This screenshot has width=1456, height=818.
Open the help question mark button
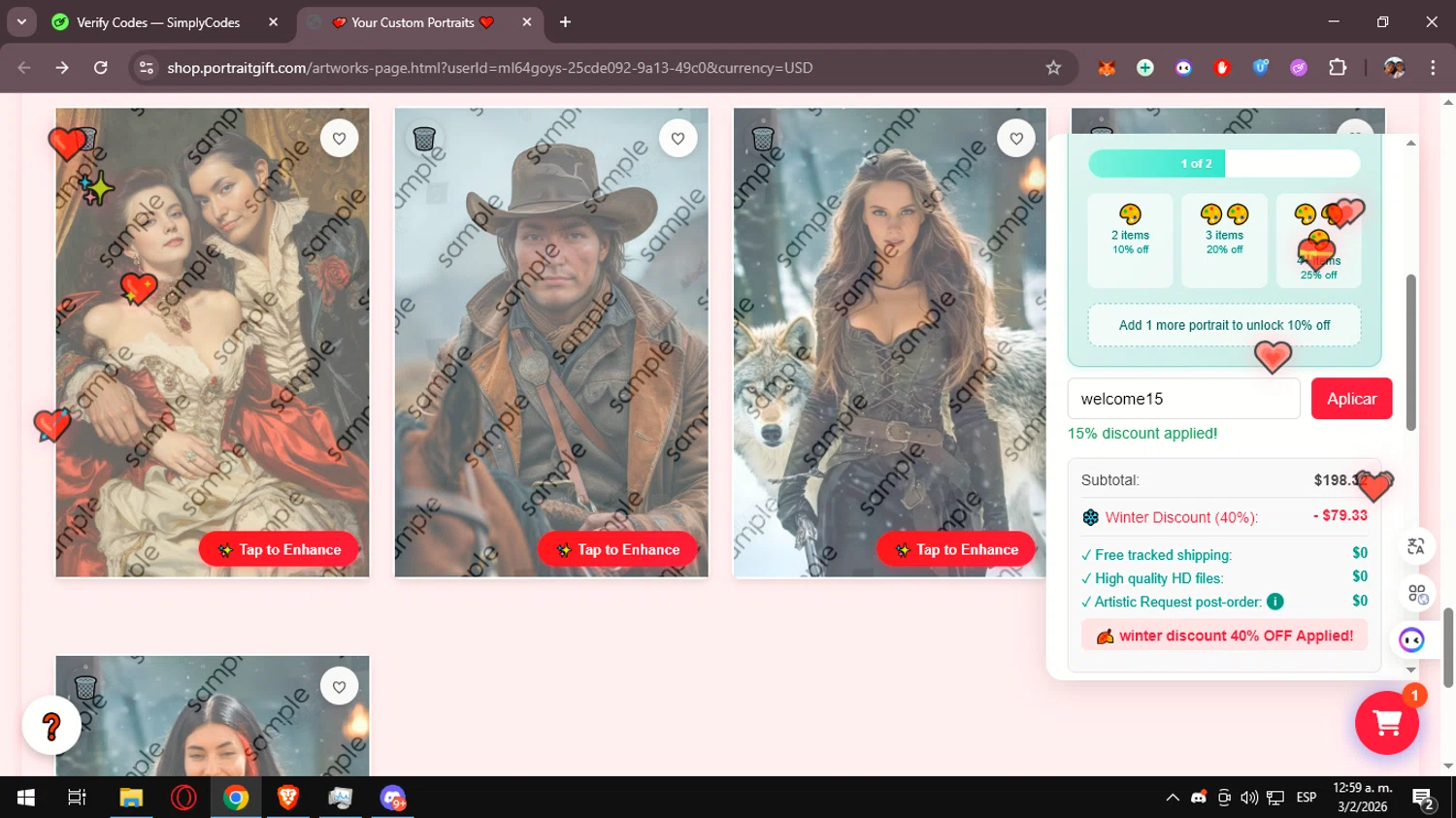tap(51, 725)
